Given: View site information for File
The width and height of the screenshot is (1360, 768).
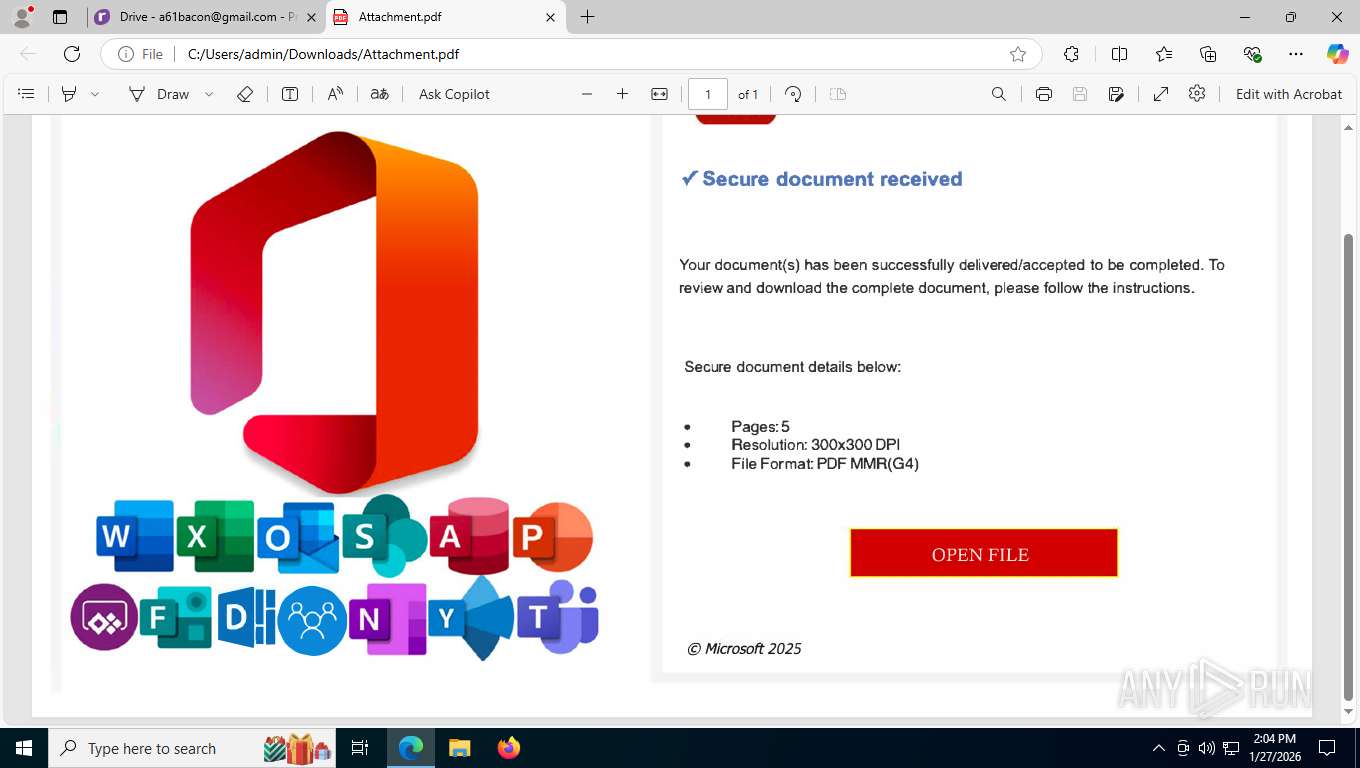Looking at the screenshot, I should (x=141, y=54).
